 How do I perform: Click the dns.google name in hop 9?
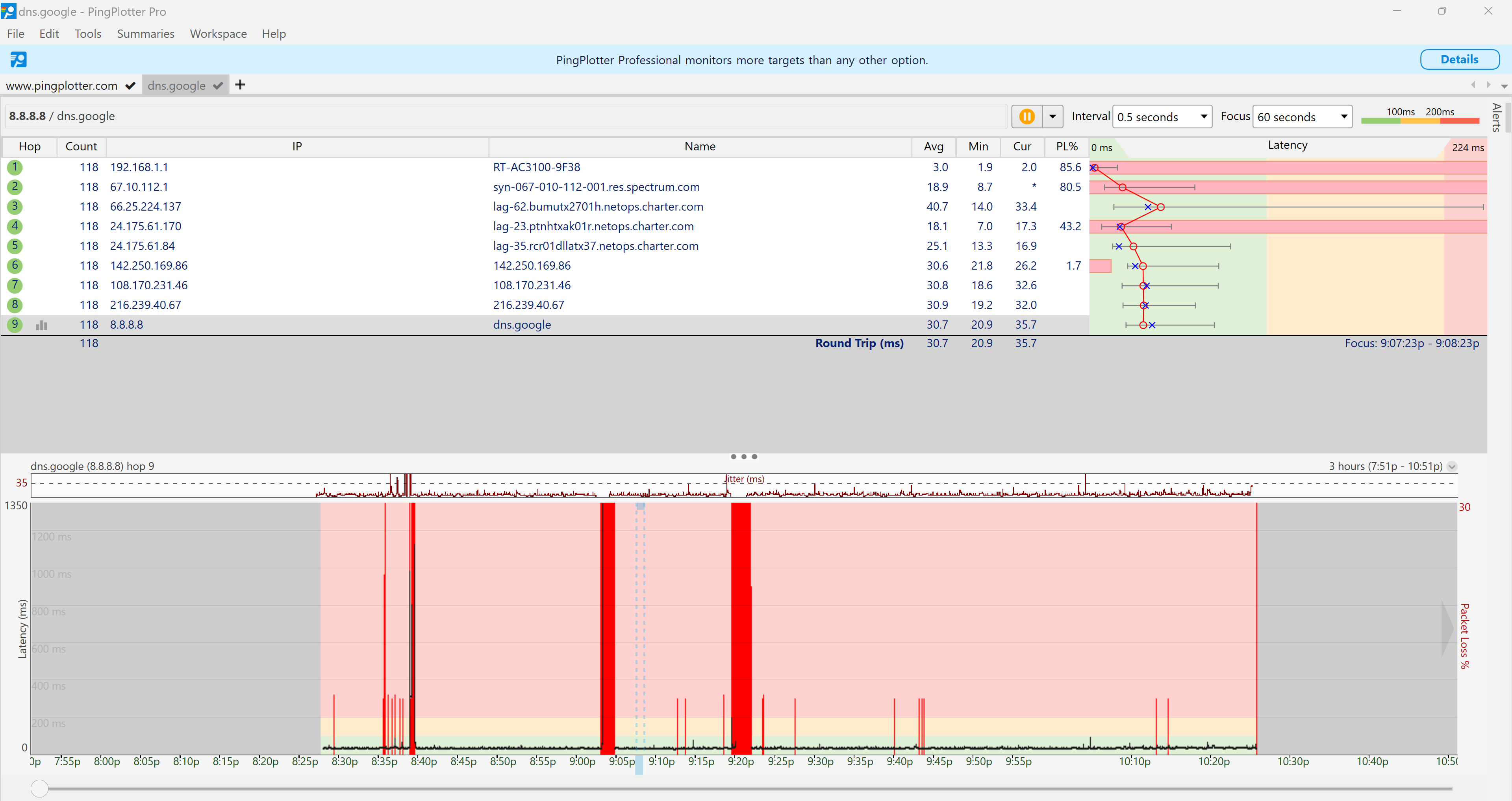point(522,324)
